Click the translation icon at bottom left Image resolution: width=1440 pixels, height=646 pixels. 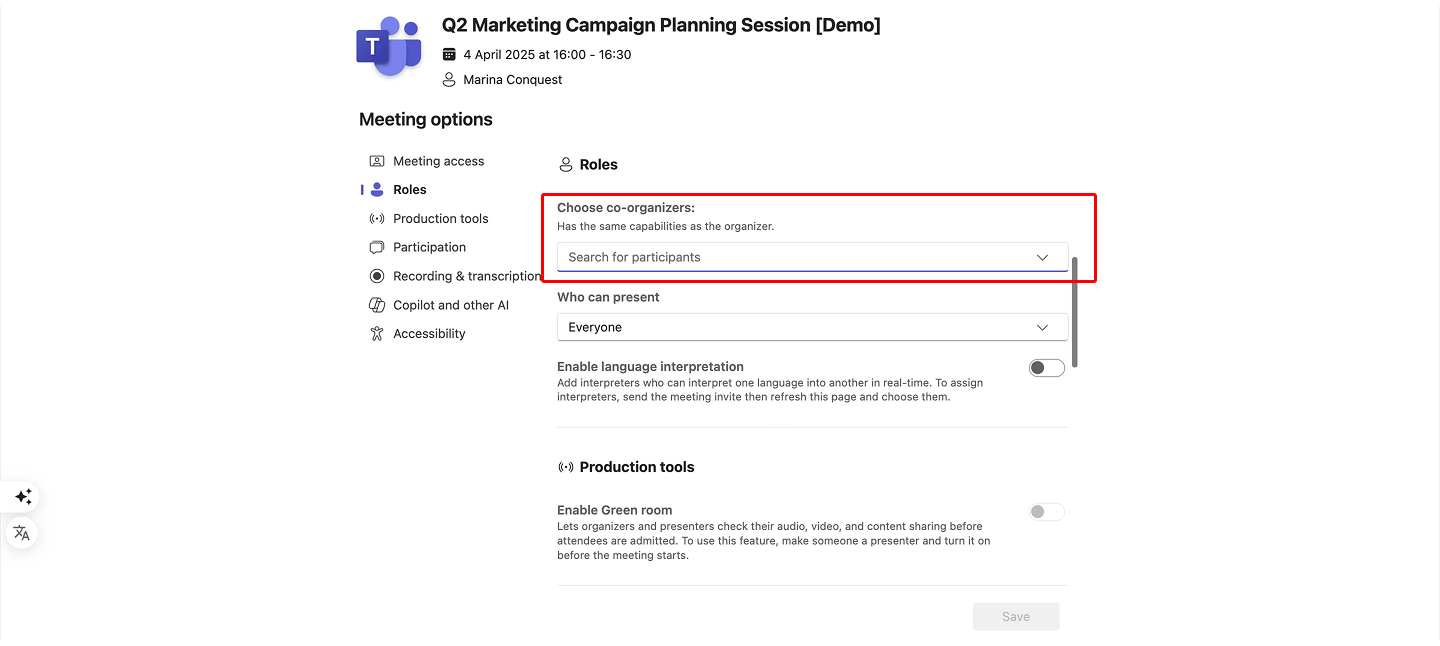[x=22, y=533]
